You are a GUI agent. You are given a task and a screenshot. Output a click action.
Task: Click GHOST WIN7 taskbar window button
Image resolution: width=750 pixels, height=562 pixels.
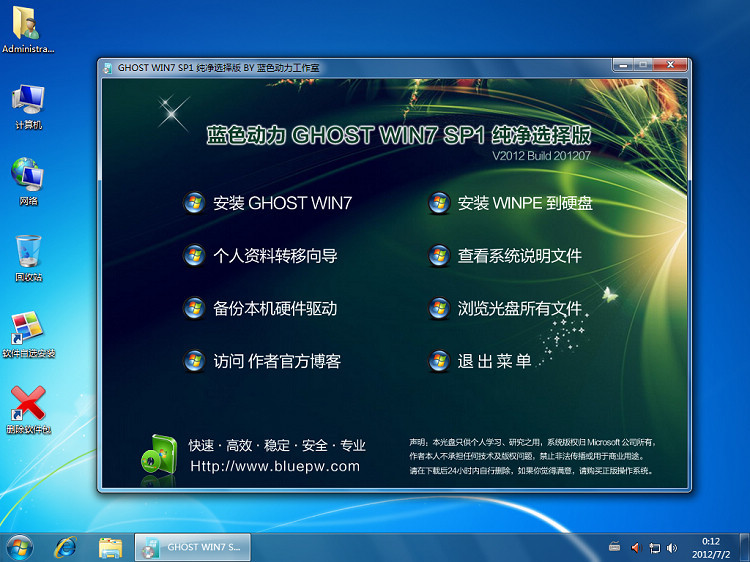[192, 547]
